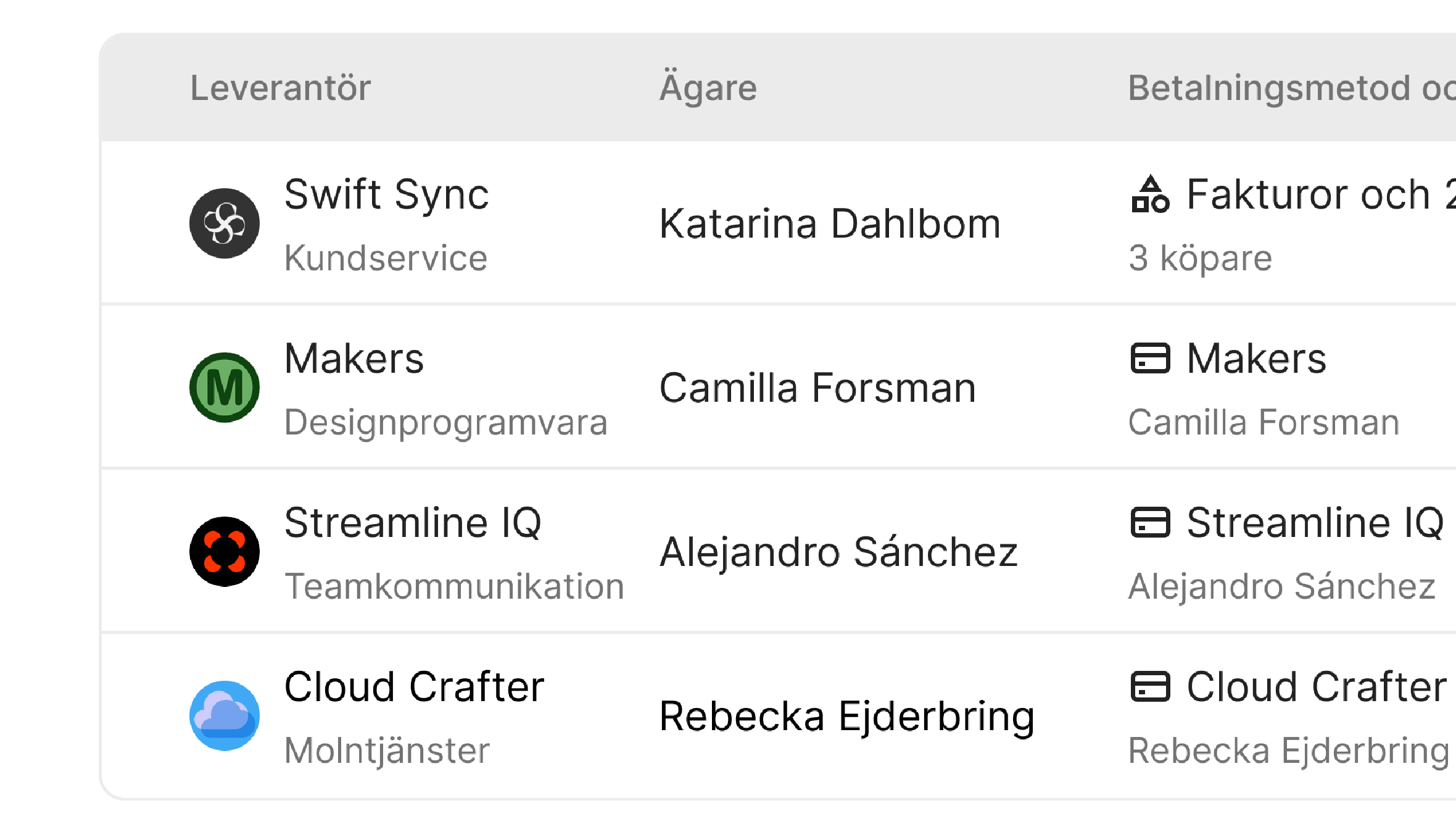This screenshot has height=840, width=1456.
Task: Click the Streamline IQ vendor logo
Action: pos(225,552)
